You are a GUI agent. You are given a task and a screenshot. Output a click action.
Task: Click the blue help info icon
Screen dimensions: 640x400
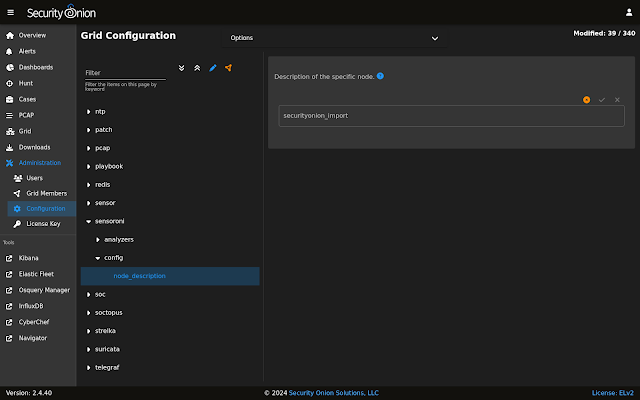[380, 76]
